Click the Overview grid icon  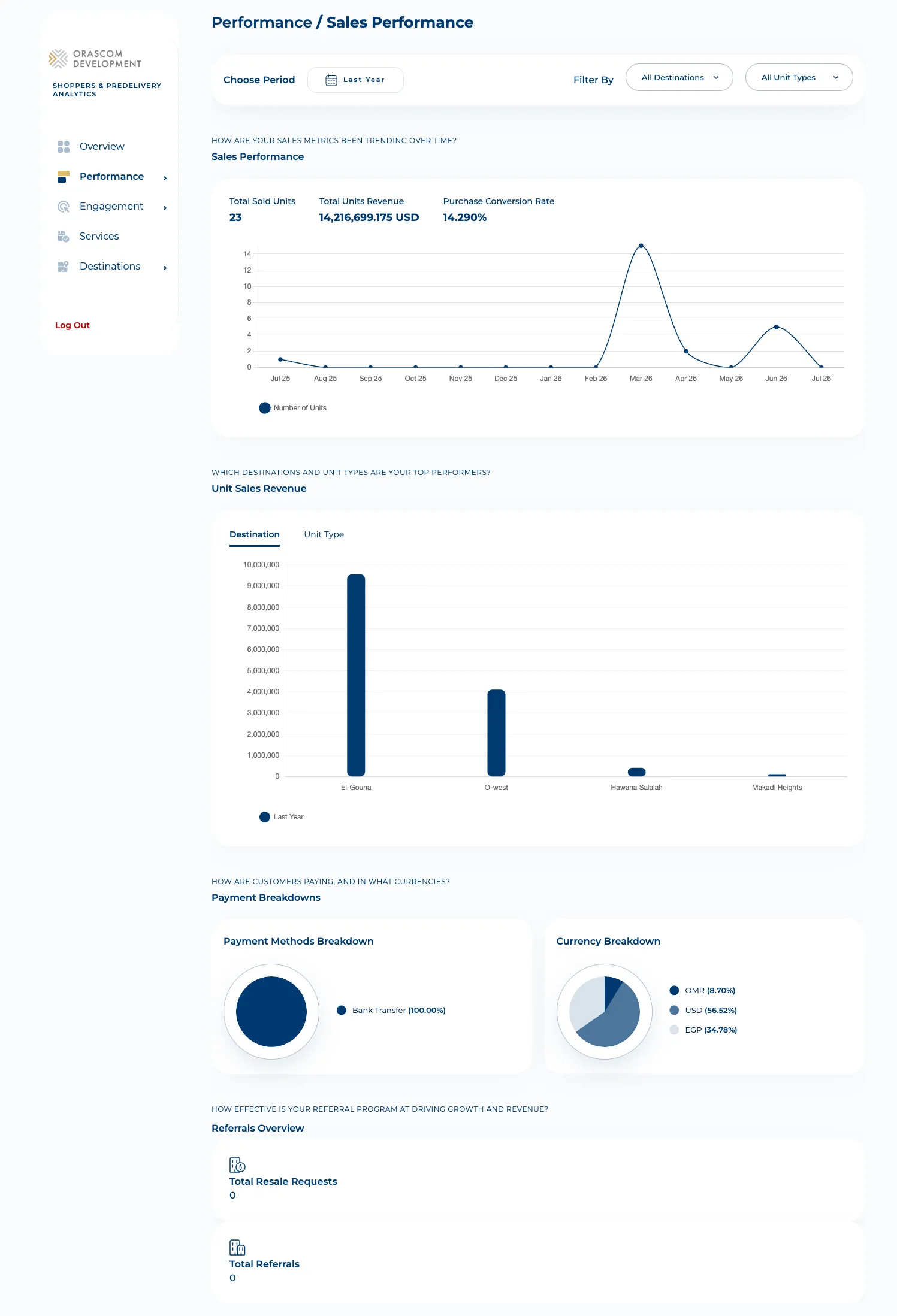click(64, 147)
